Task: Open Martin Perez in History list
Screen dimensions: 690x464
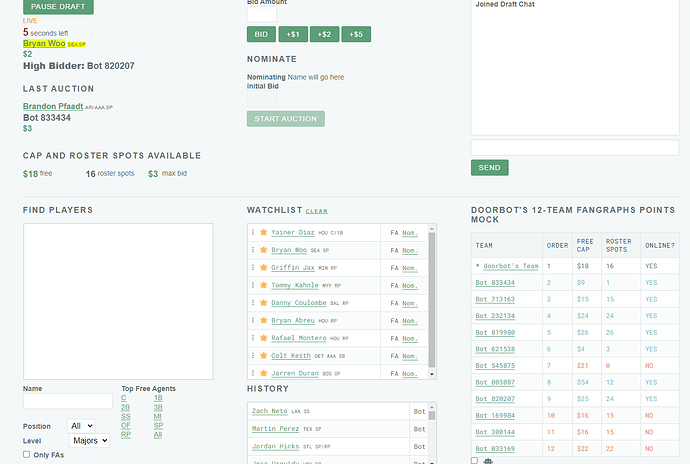Action: pos(275,428)
